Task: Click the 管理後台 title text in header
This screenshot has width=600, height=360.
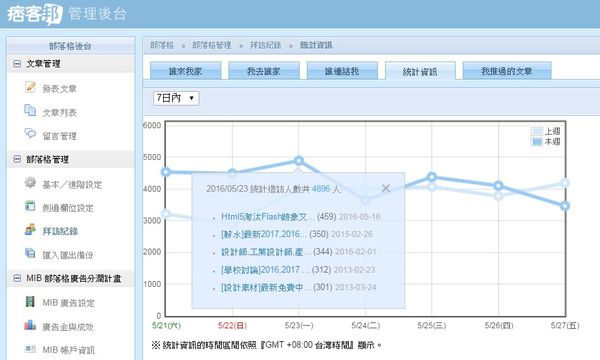Action: click(x=97, y=14)
